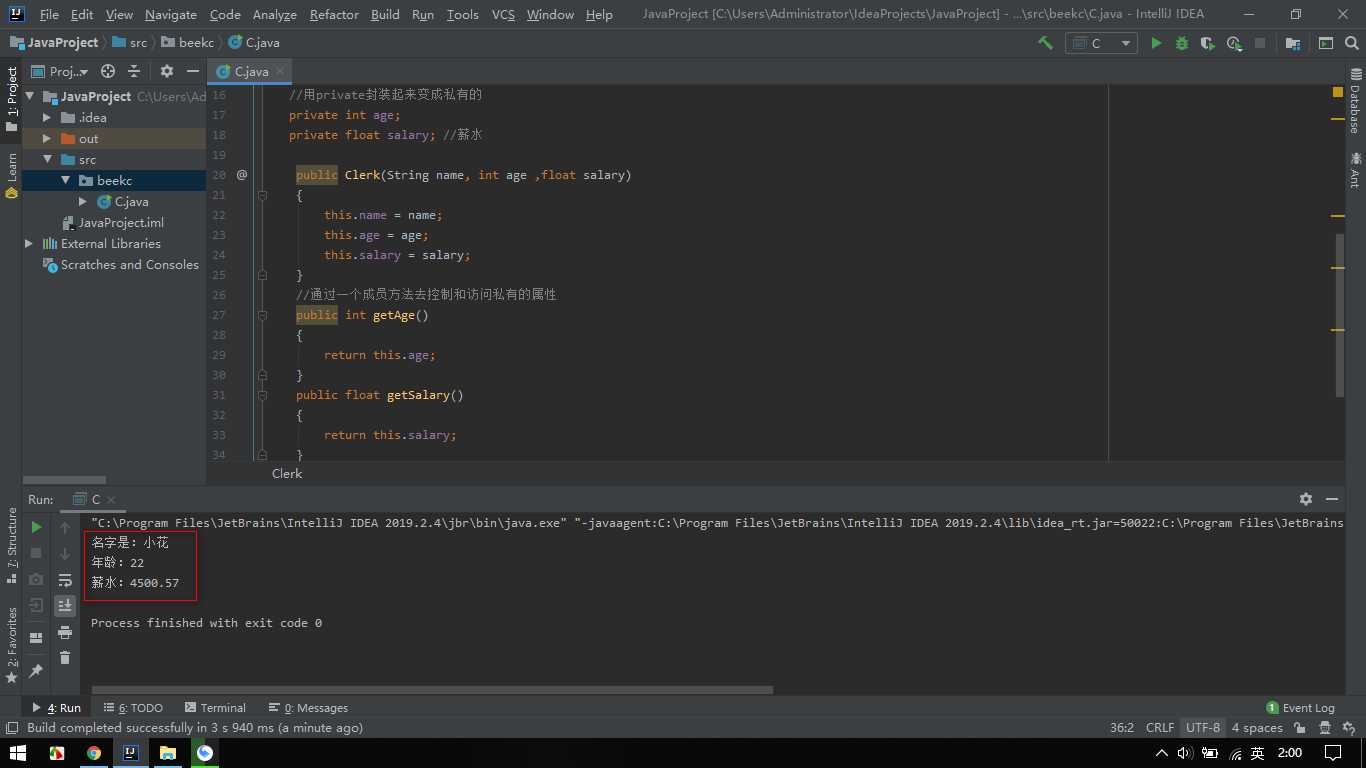
Task: Toggle the 2: Favorites tool window
Action: coord(12,645)
